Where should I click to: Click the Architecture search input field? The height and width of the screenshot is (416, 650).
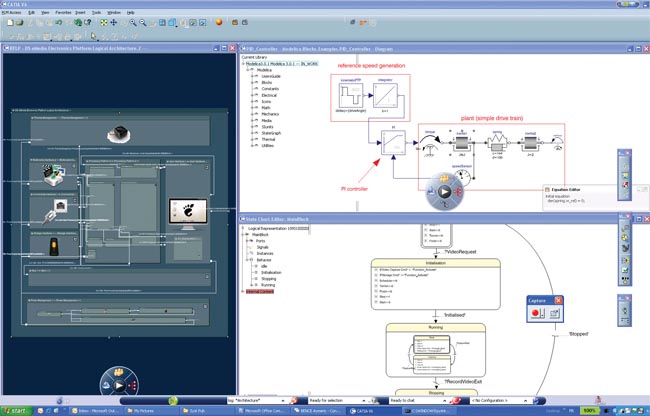point(253,401)
